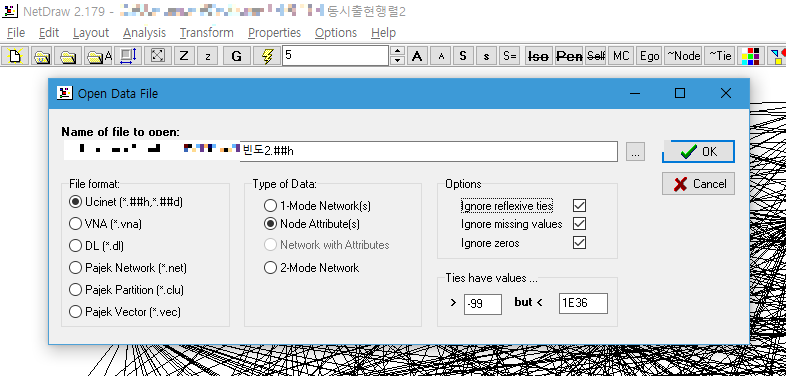Click the node shapes icon at toolbar end
Screen dimensions: 786x376
point(777,56)
